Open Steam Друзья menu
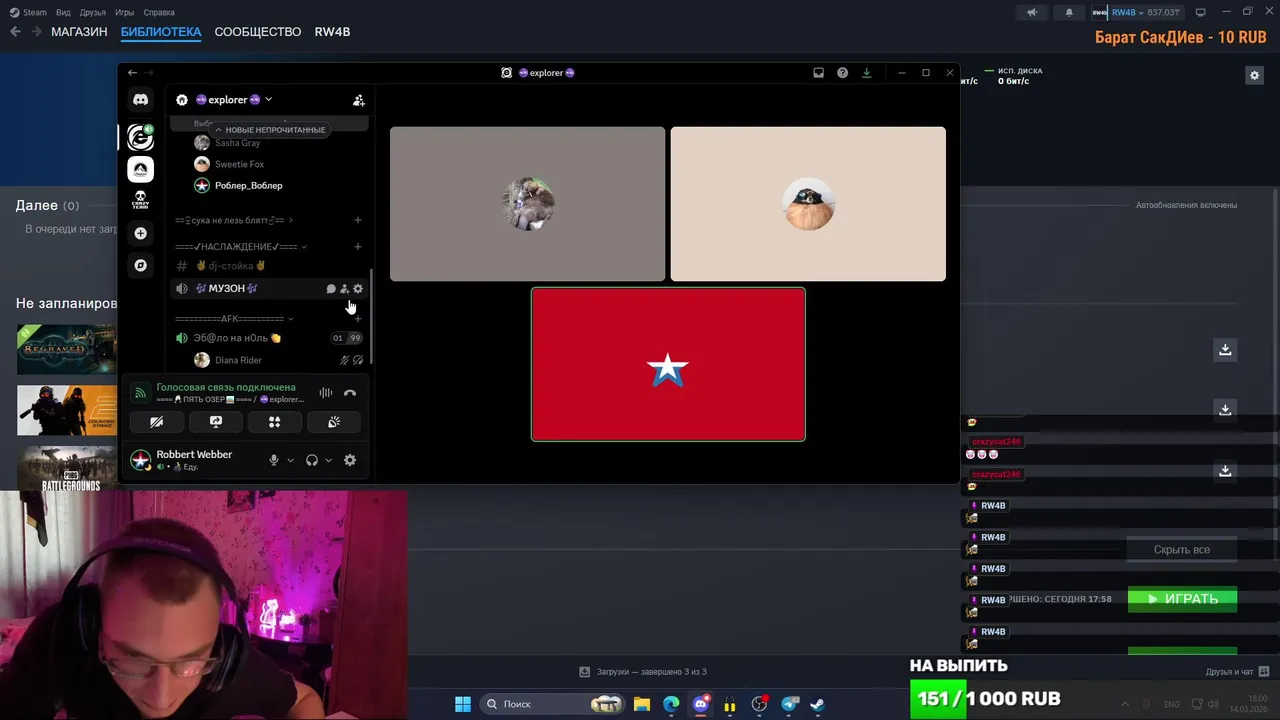Viewport: 1280px width, 720px height. pyautogui.click(x=93, y=12)
